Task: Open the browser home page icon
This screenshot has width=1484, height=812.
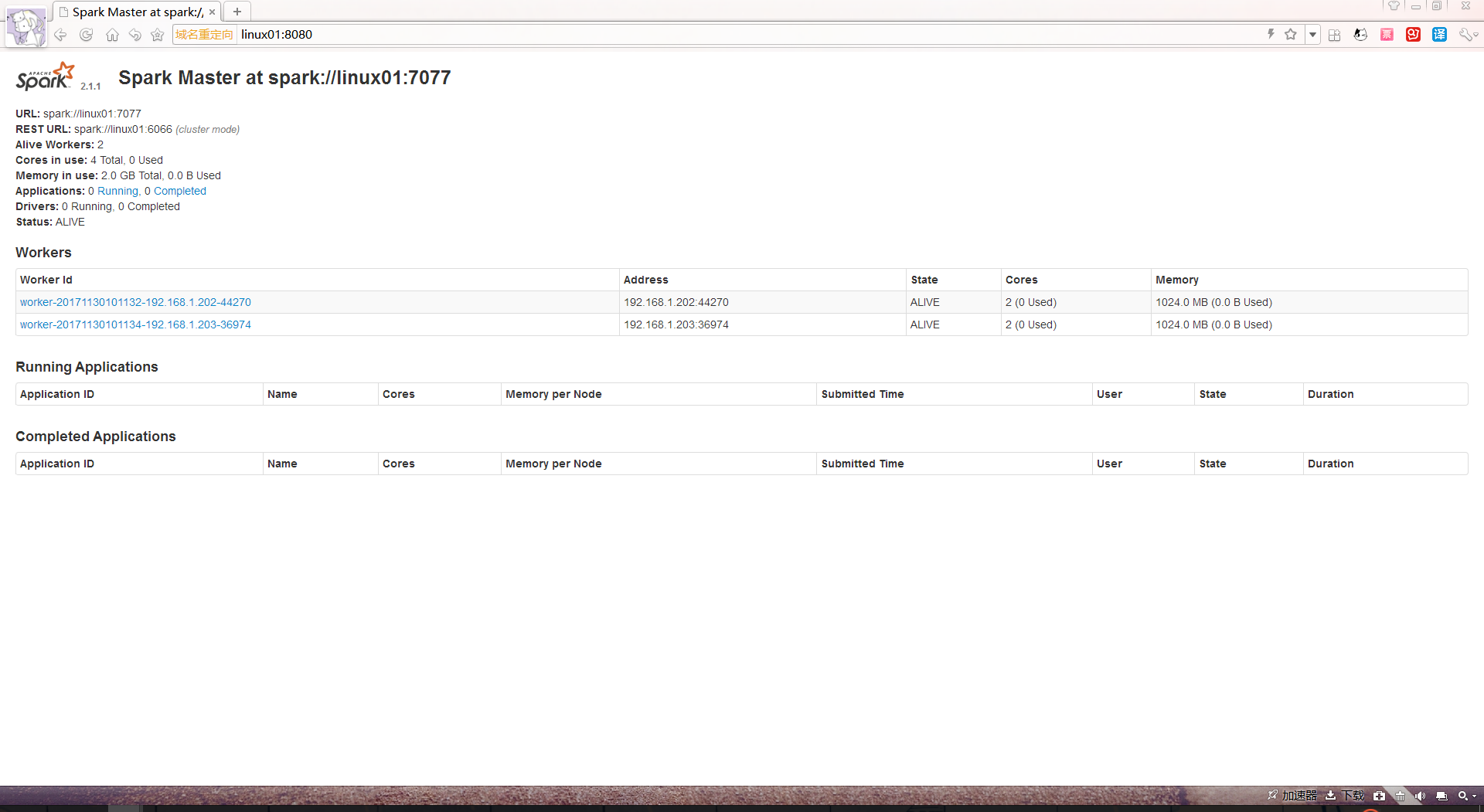Action: pos(112,35)
